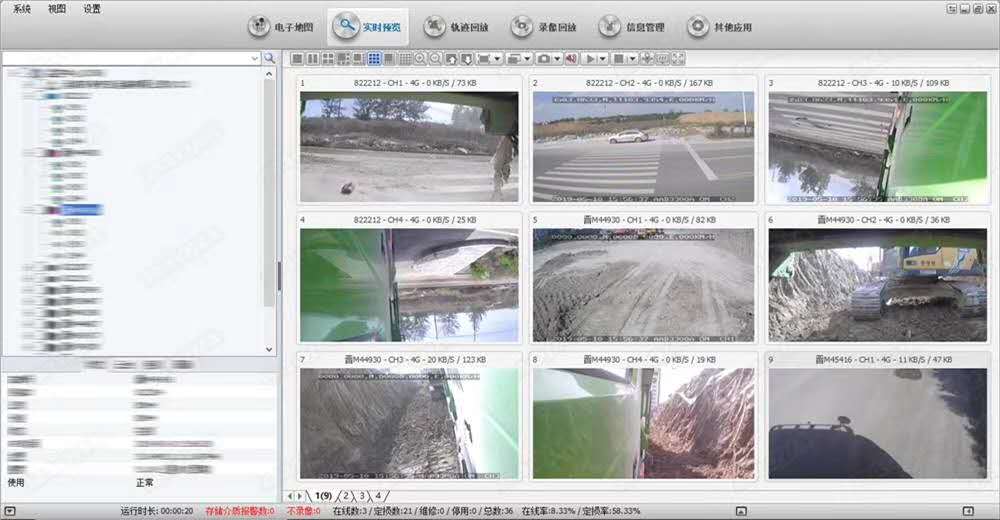This screenshot has height=520, width=1000.
Task: Open the 其他应用 other applications module
Action: pyautogui.click(x=719, y=27)
